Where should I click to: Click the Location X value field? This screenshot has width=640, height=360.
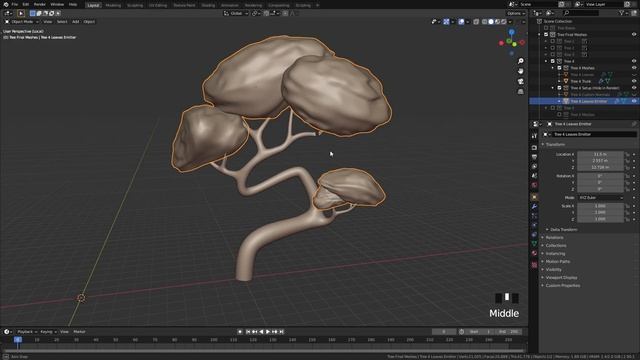(x=600, y=154)
